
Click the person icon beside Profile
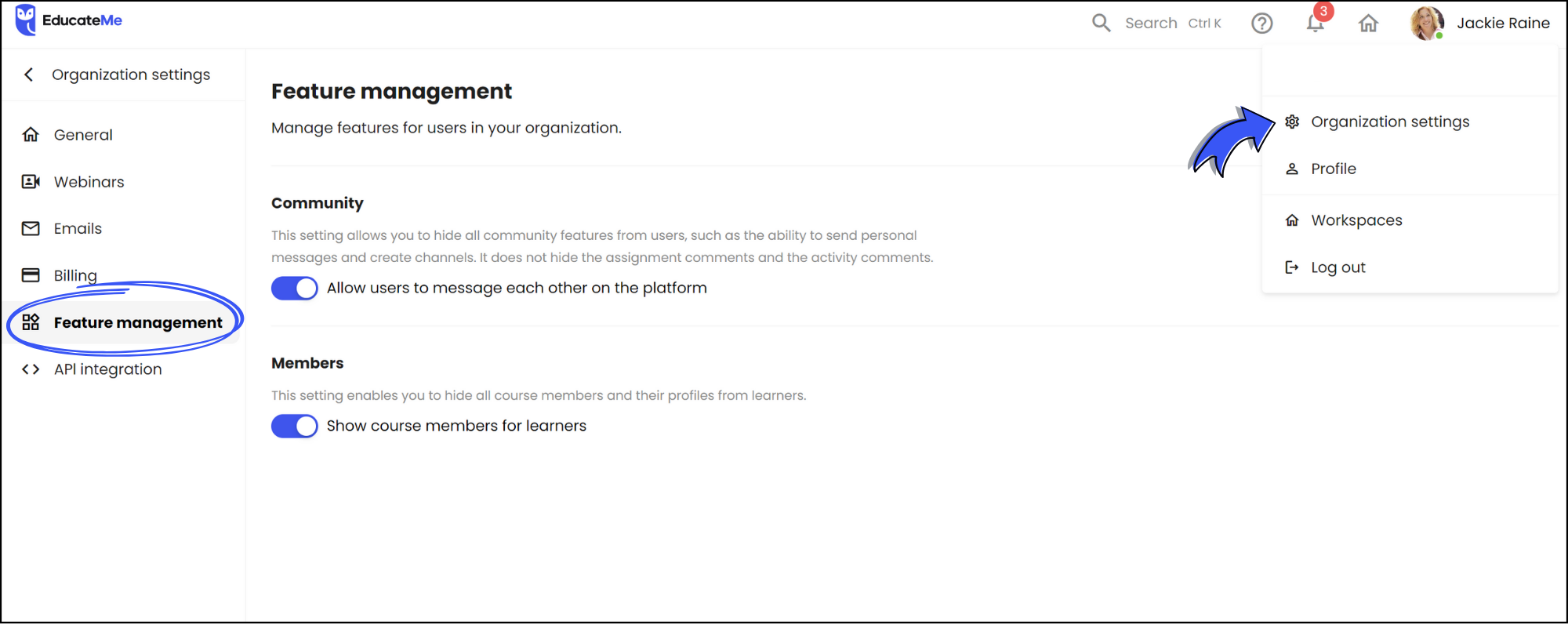click(1292, 169)
